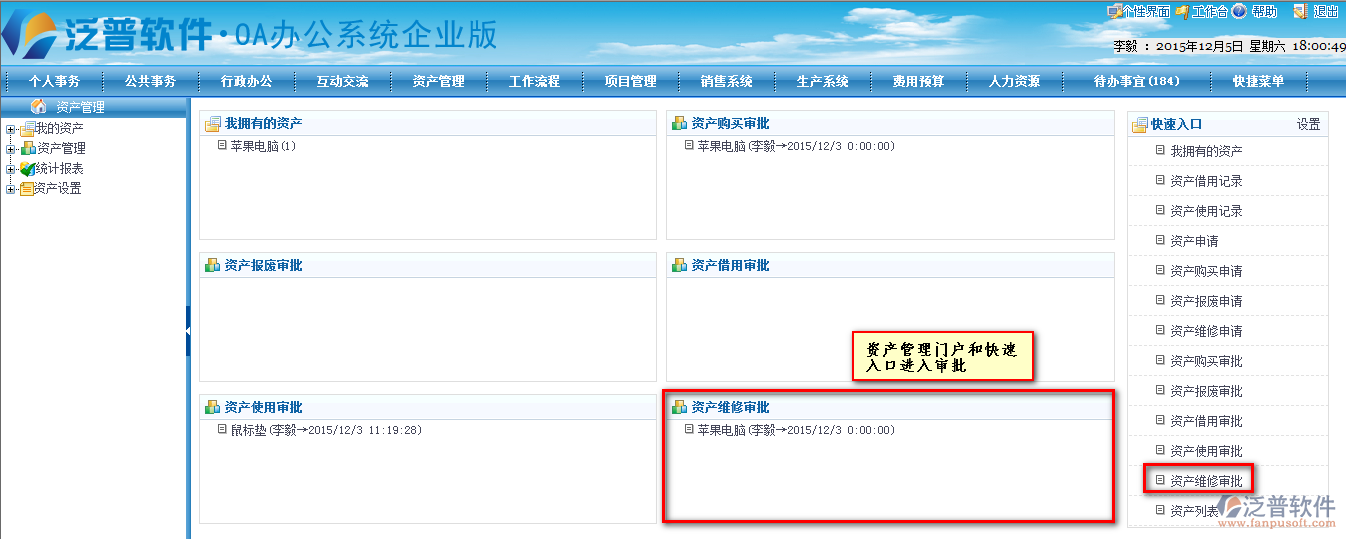Click the 帮助 help link
Viewport: 1346px width, 539px height.
(1265, 12)
